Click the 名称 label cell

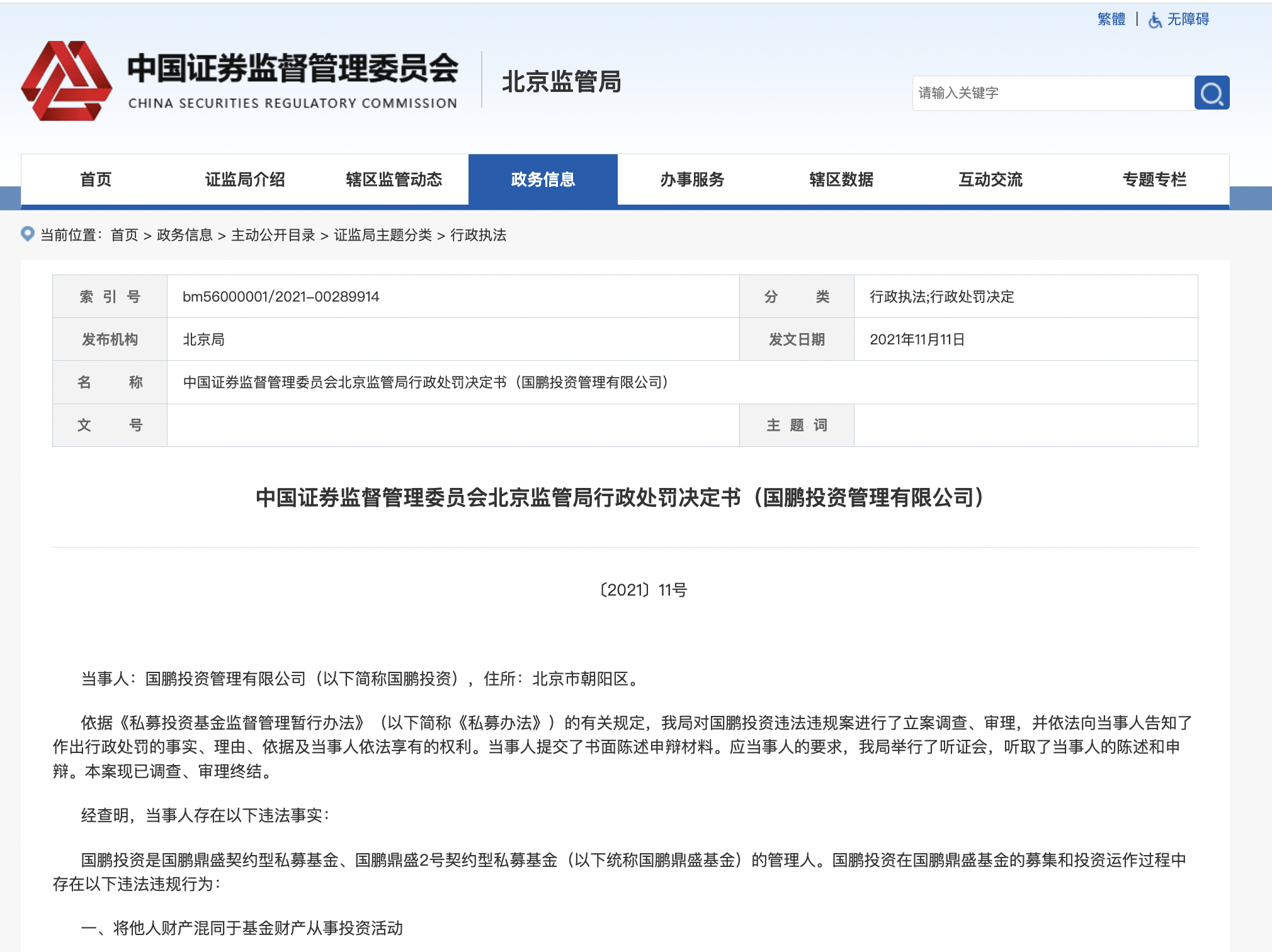pyautogui.click(x=110, y=382)
